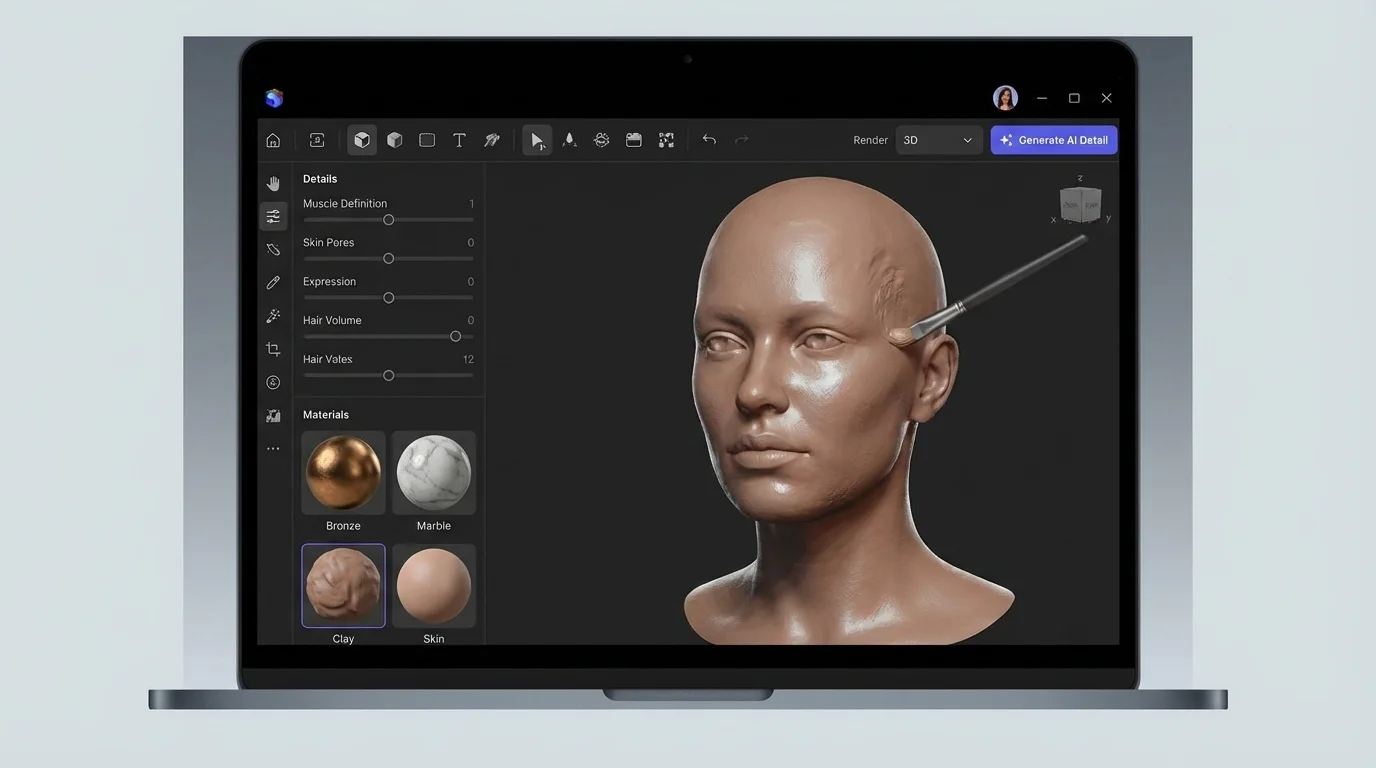Select the rounded rectangle shape tool
This screenshot has height=768, width=1376.
[x=427, y=140]
